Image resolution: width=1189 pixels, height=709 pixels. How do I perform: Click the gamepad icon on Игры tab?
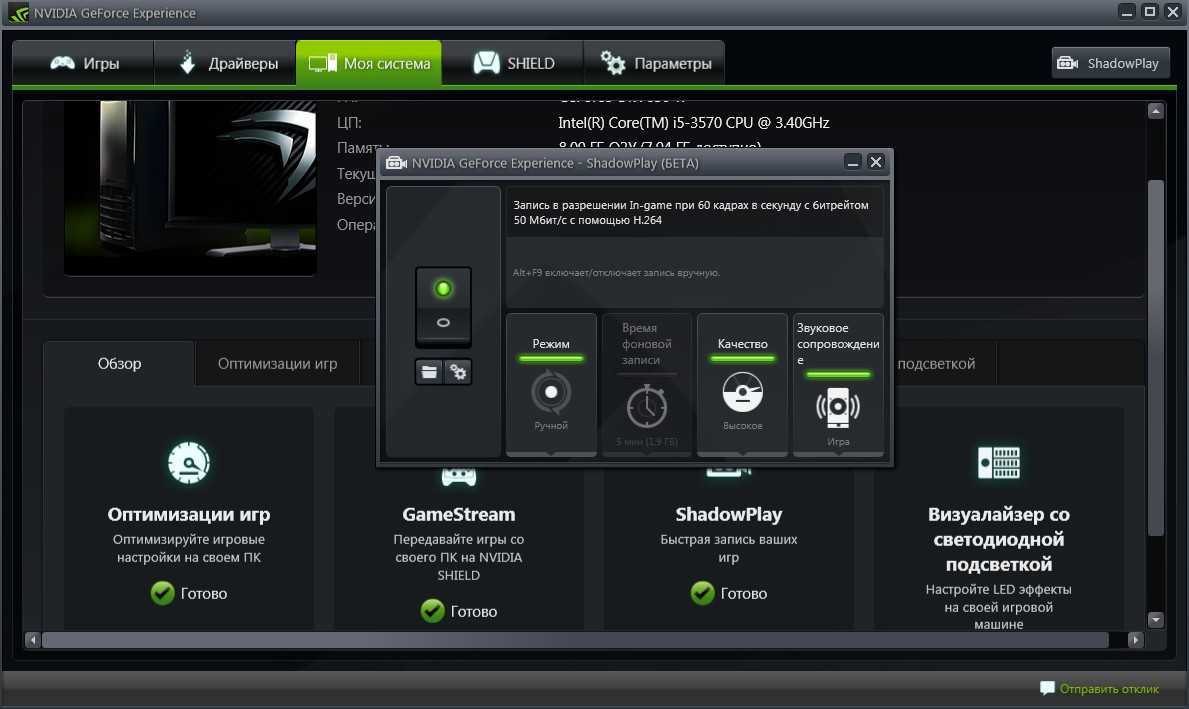click(62, 63)
